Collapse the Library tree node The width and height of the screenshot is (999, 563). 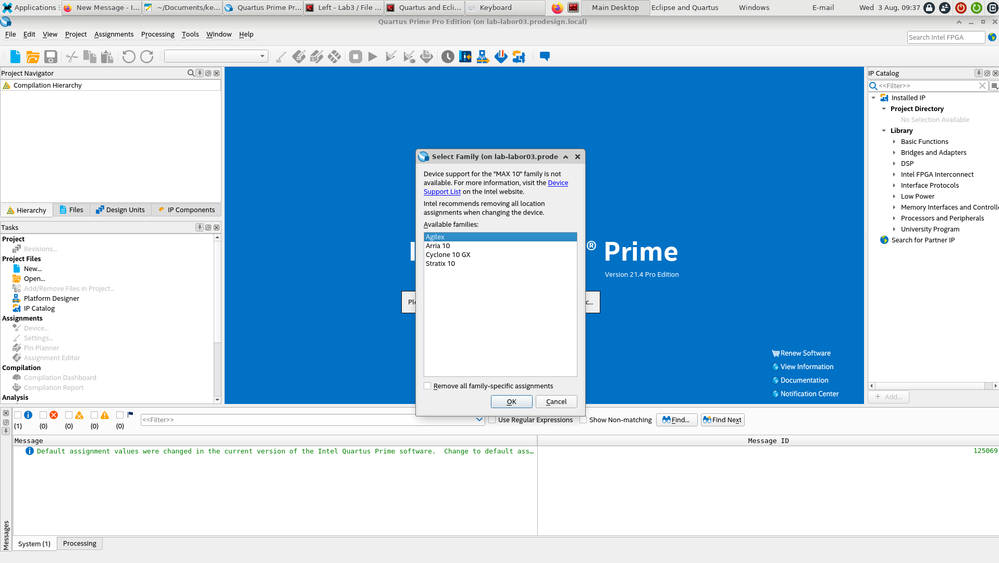pos(884,131)
